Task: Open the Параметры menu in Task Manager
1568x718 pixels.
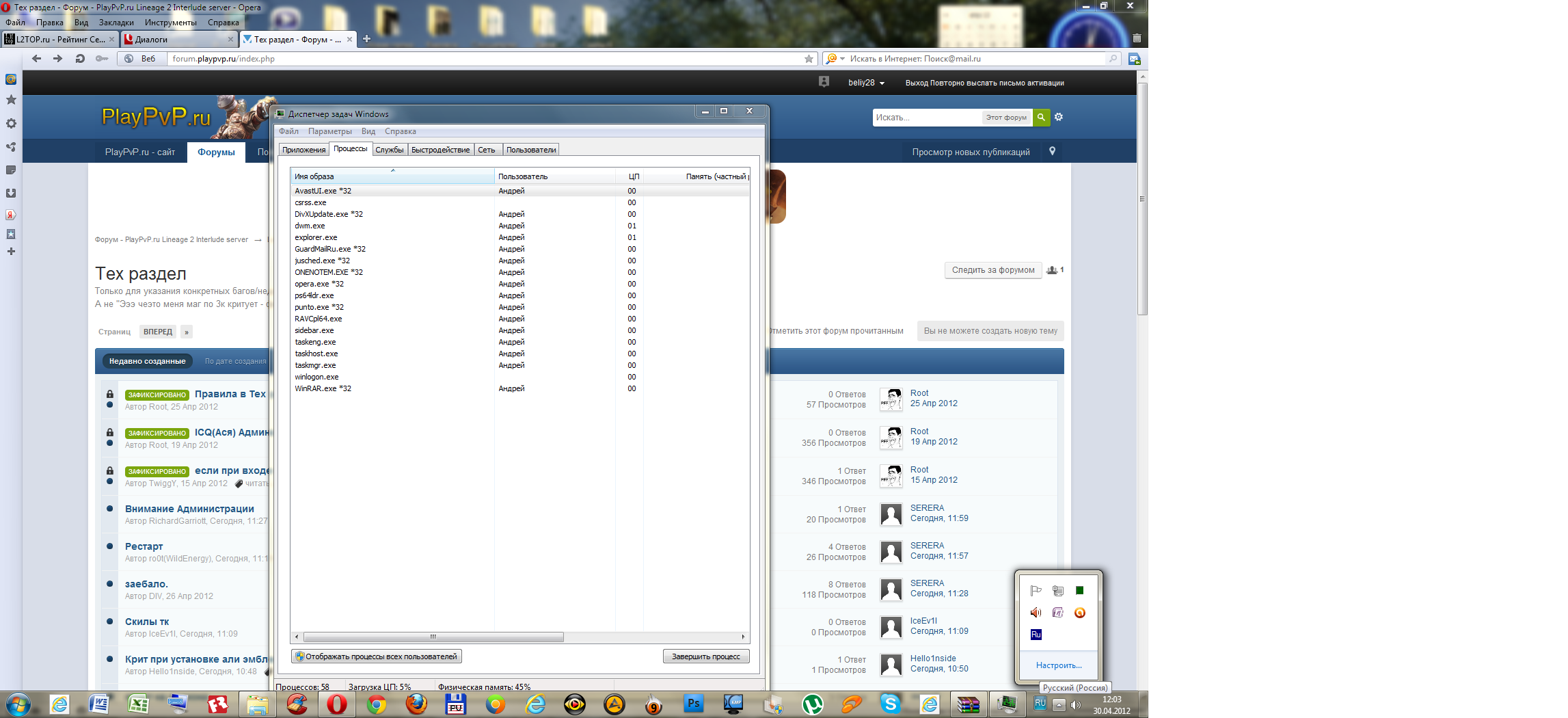Action: [330, 131]
